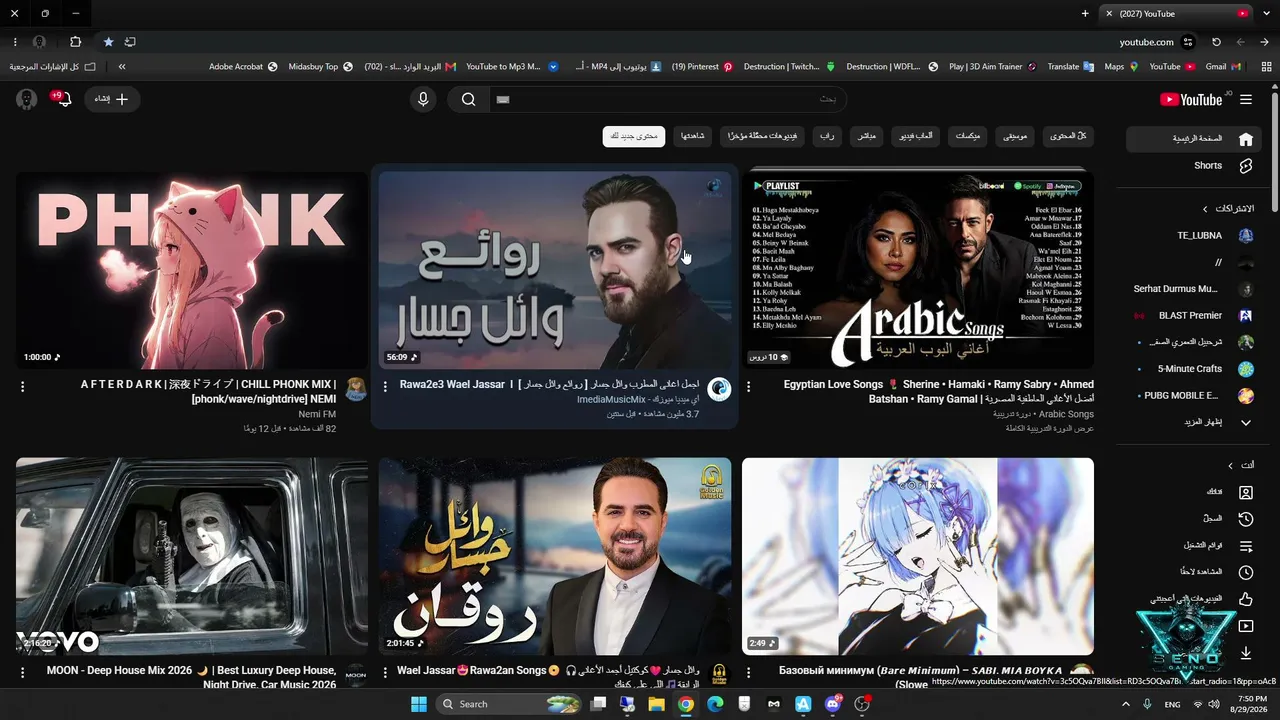Open the كل الإشارات المرجعية bookmarks folder
This screenshot has height=720, width=1280.
[53, 67]
